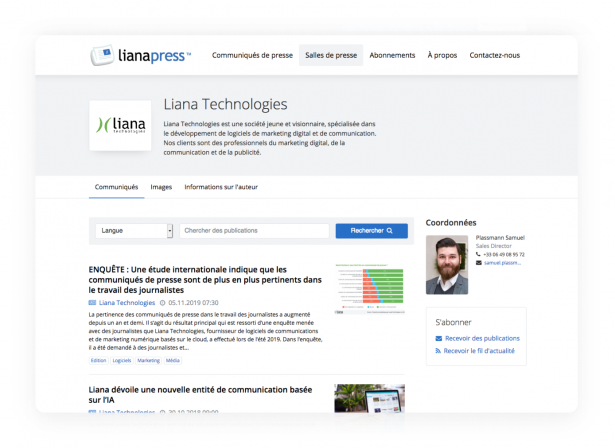Click the envelope icon next to samuel.plassm
The width and height of the screenshot is (615, 448).
(479, 263)
